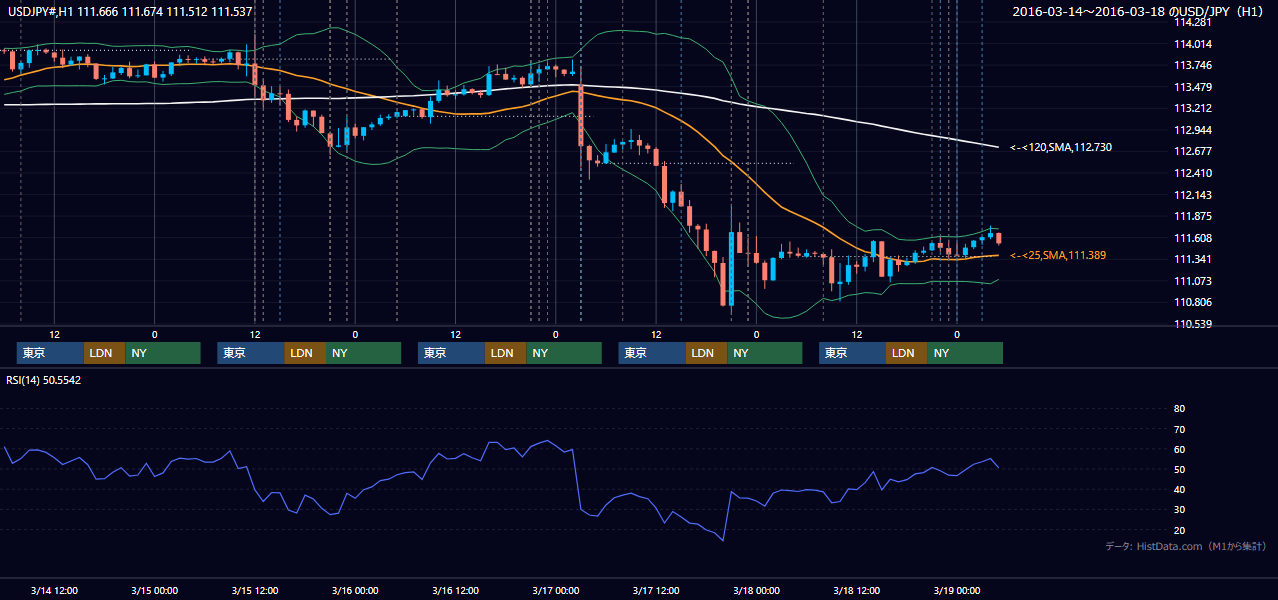Click price axis label 110.539
The width and height of the screenshot is (1278, 600).
[1193, 324]
